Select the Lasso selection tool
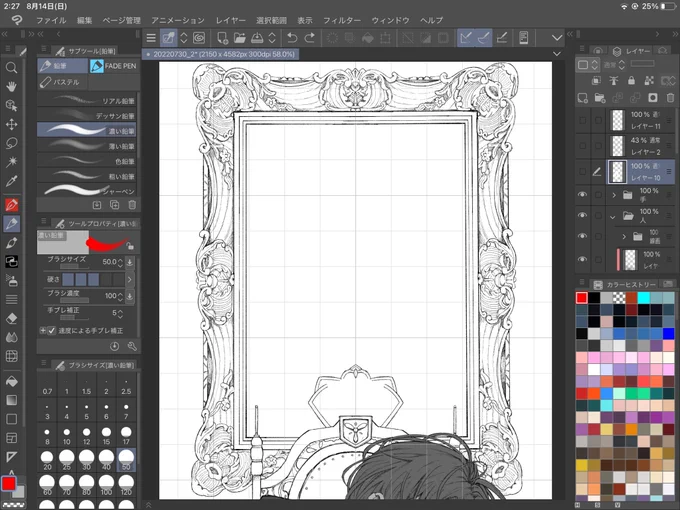Screen dimensions: 680x510 tap(11, 143)
